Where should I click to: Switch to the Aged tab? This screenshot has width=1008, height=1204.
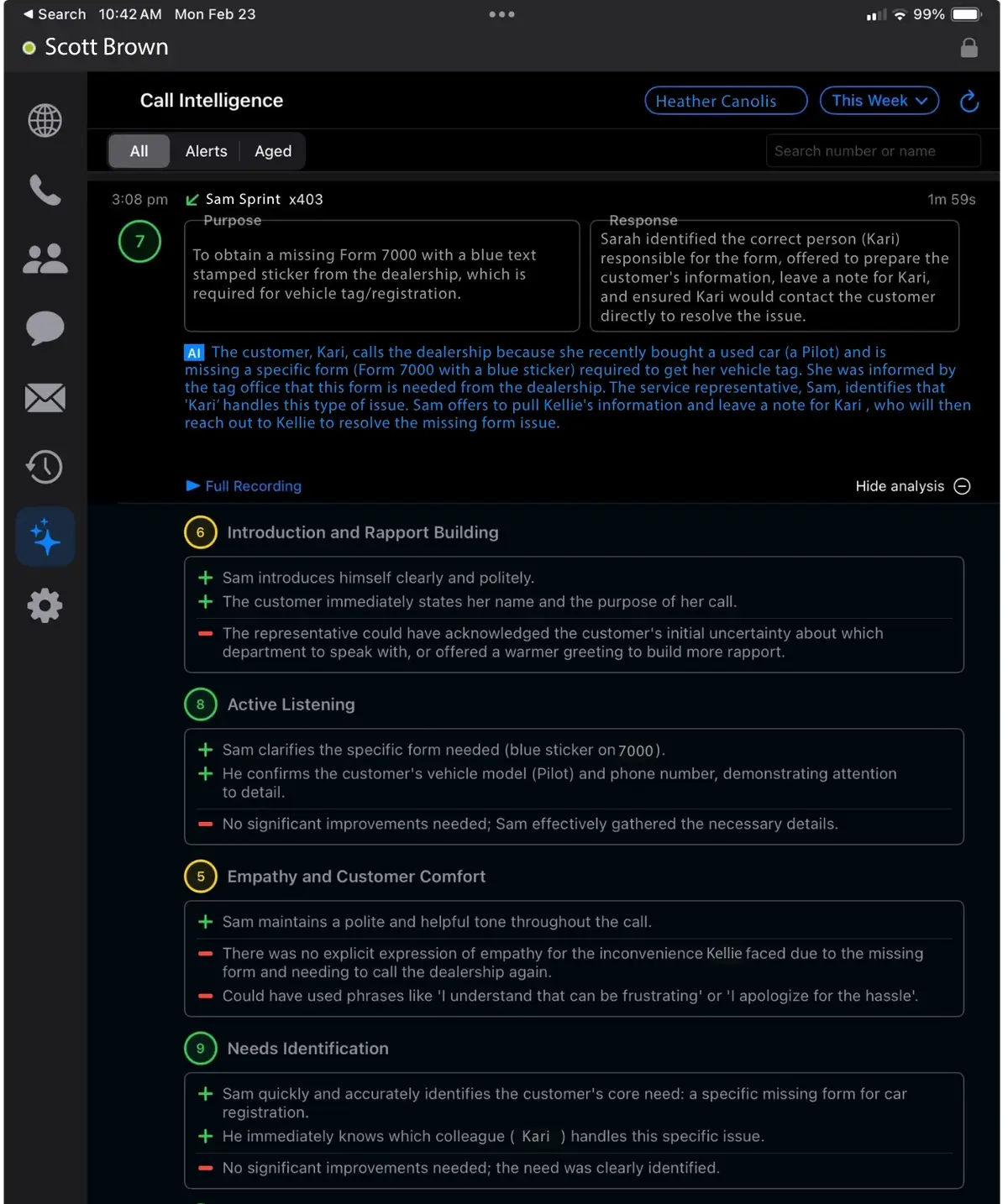point(273,151)
